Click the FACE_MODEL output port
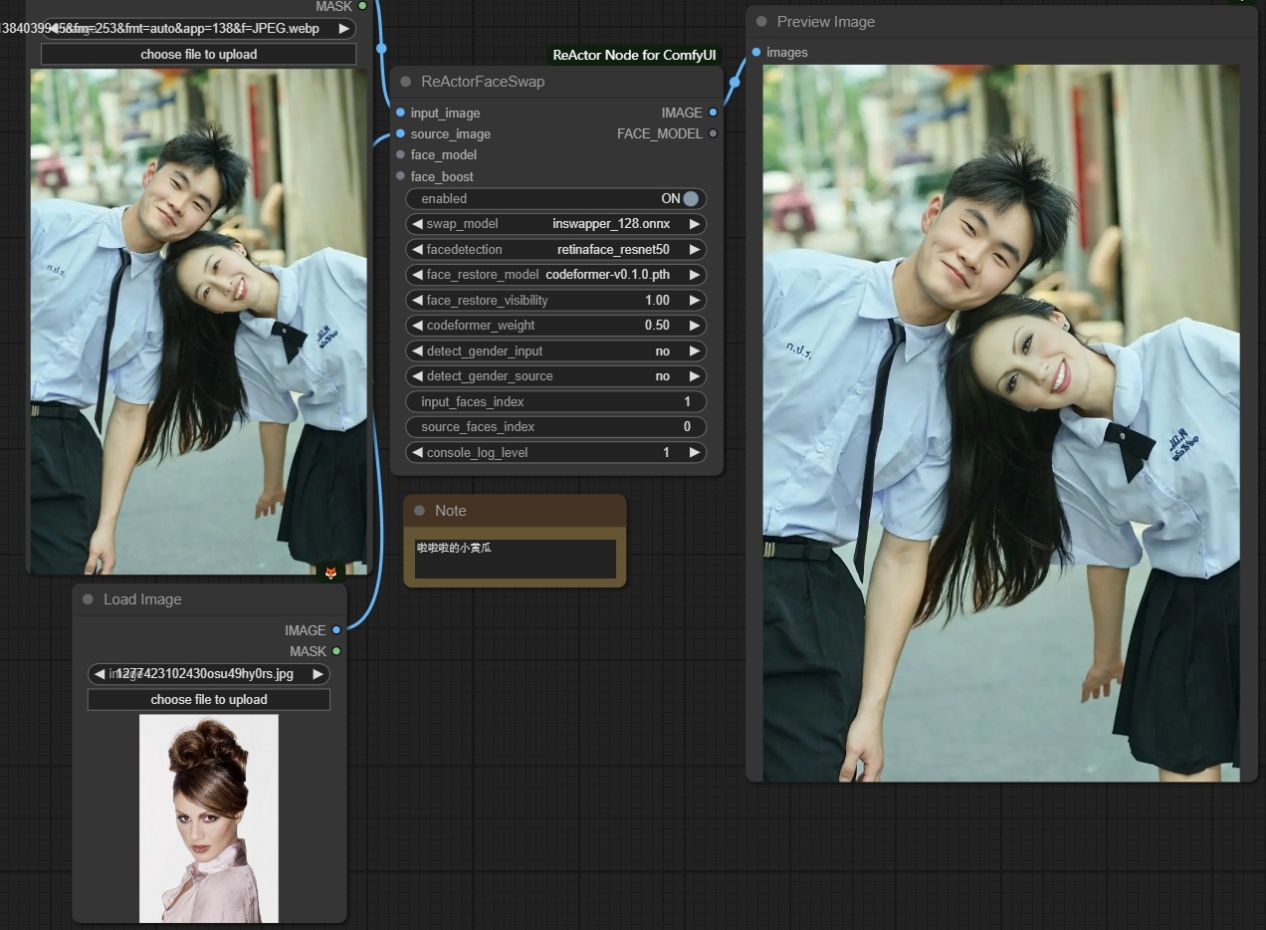The image size is (1266, 930). [713, 134]
